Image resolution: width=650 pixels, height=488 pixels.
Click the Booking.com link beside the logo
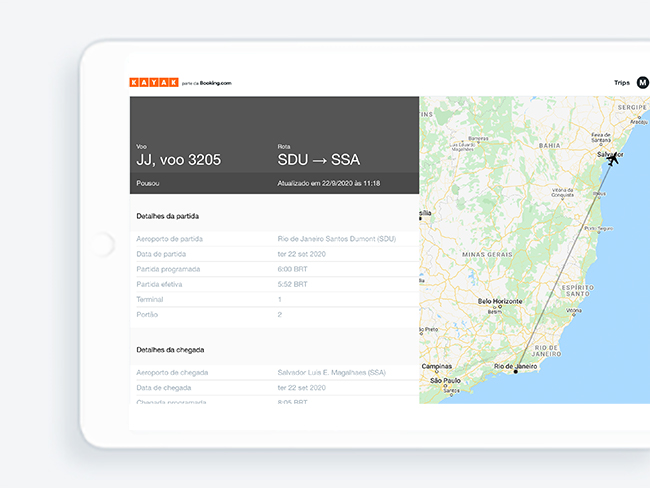(215, 83)
